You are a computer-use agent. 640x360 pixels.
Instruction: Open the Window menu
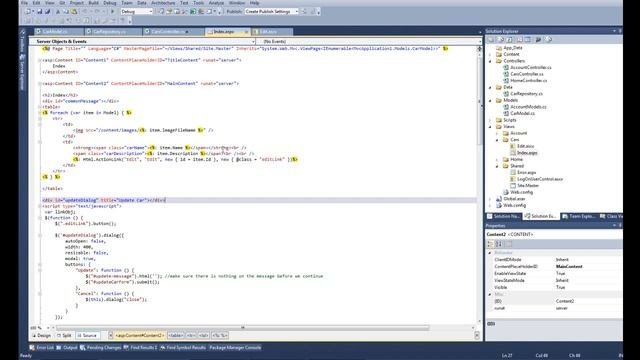pos(237,3)
